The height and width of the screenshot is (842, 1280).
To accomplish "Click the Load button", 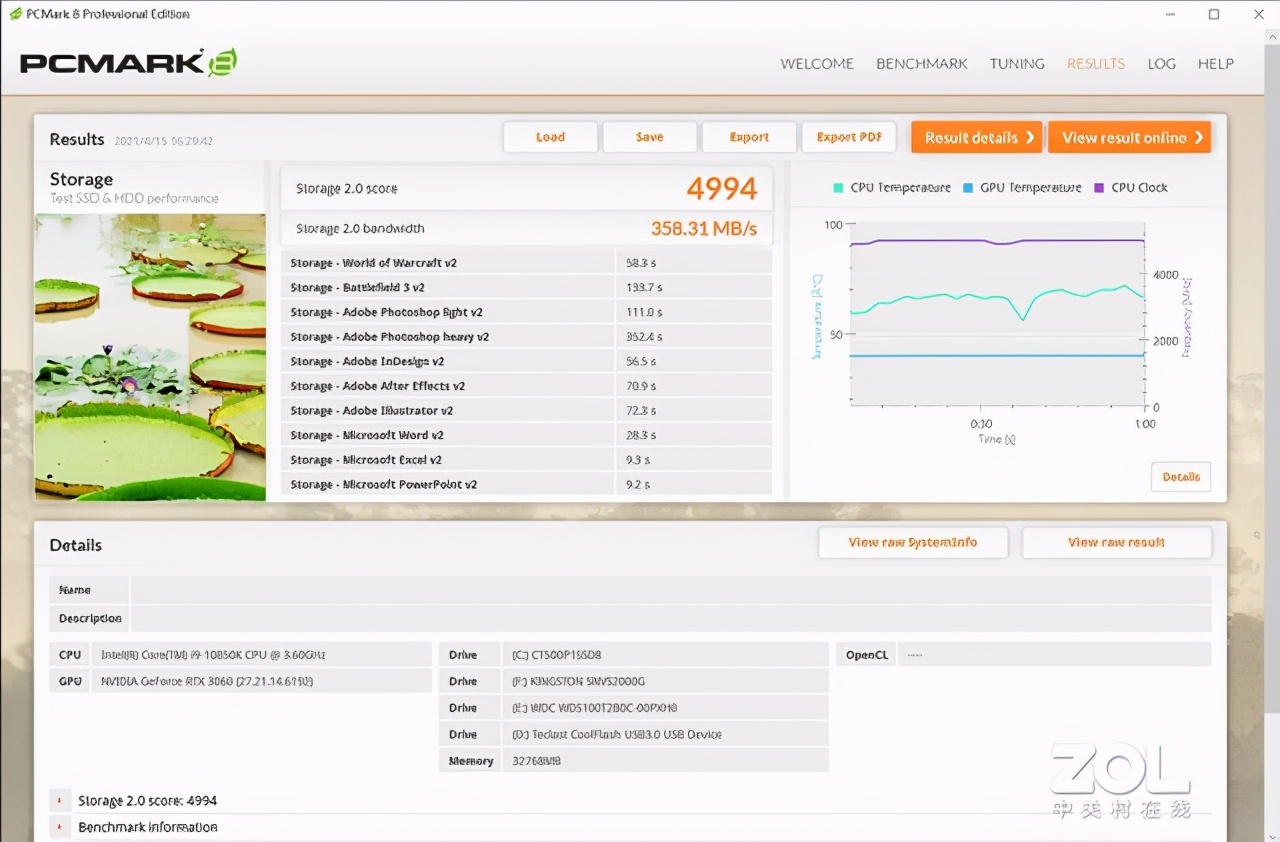I will (550, 137).
